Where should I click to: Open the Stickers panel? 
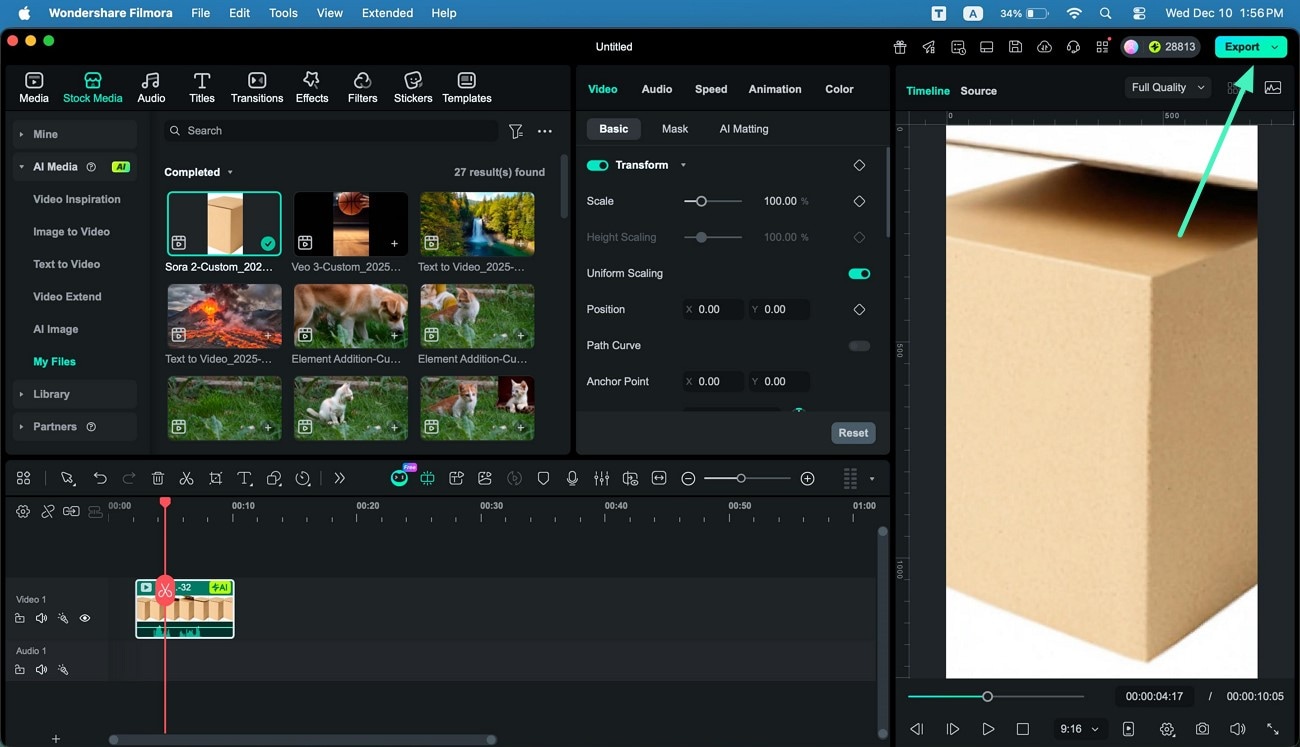tap(412, 86)
